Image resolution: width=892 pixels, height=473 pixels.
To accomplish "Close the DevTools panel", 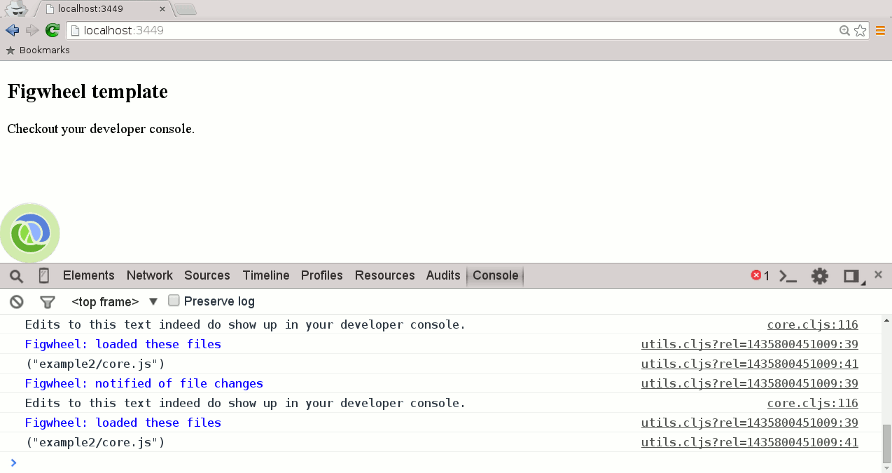I will point(878,274).
